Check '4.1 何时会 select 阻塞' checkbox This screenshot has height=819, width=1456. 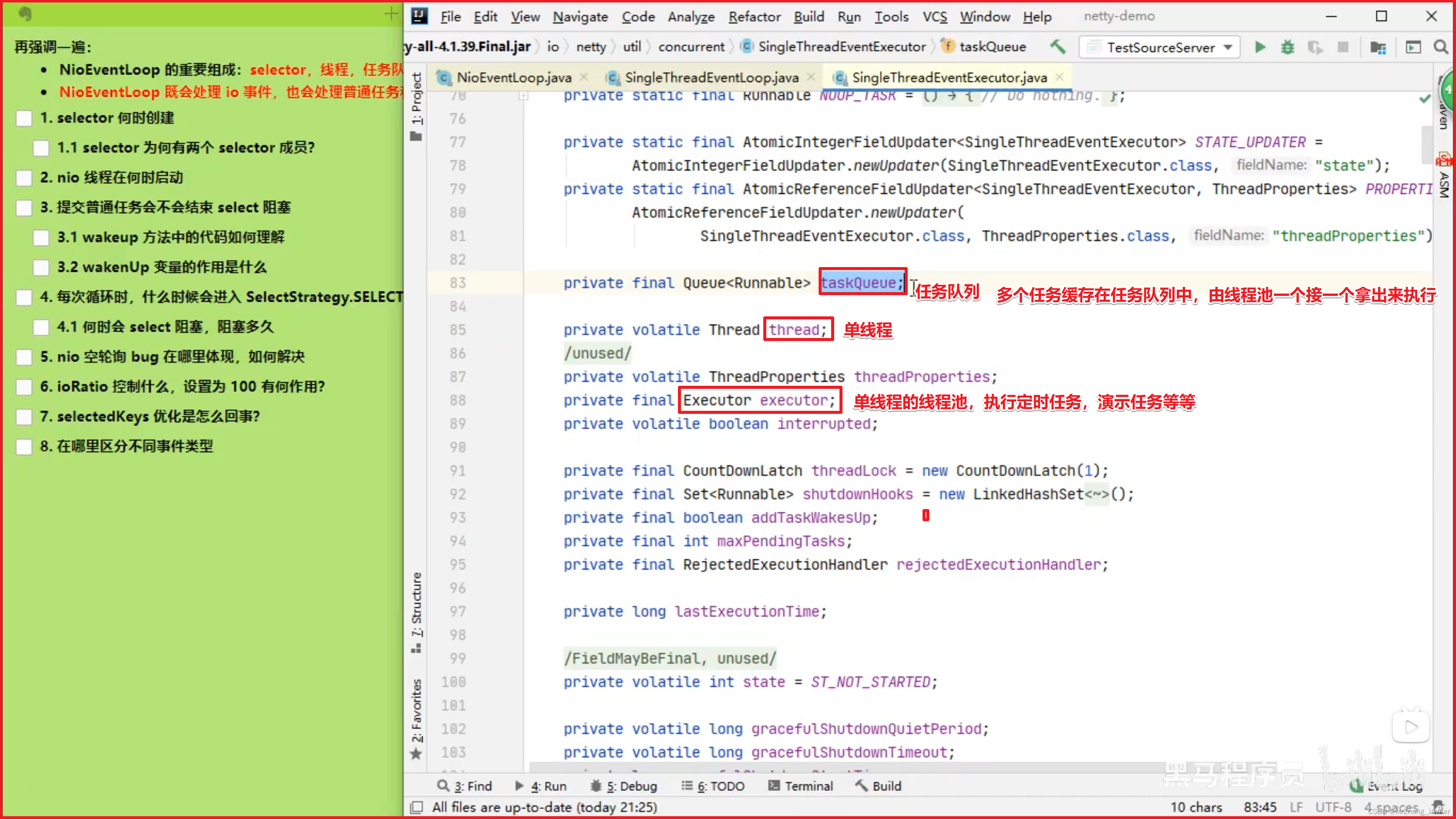pos(41,327)
